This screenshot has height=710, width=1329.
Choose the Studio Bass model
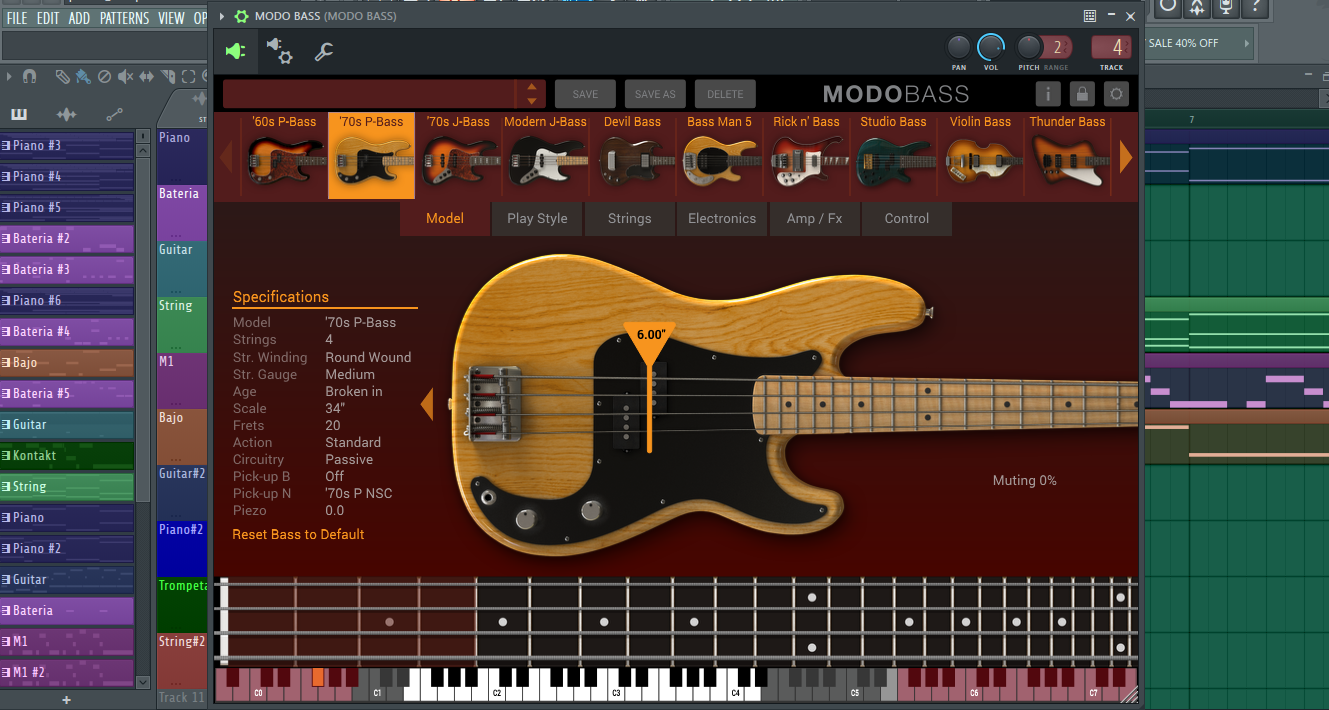pos(893,155)
